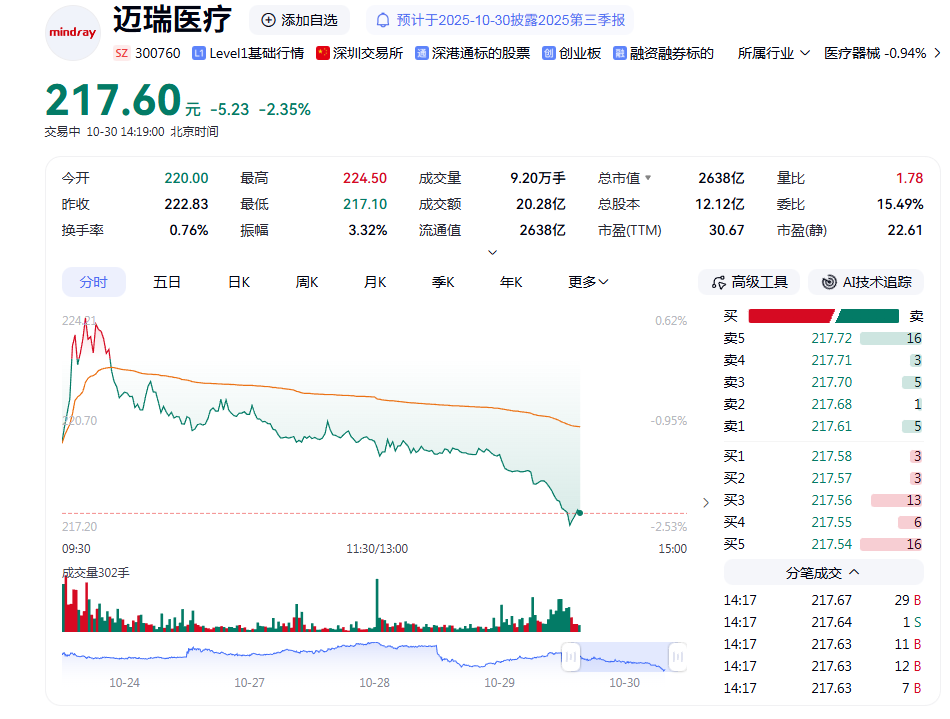This screenshot has height=719, width=950.
Task: Click 卖5 price 217.72 row
Action: click(823, 338)
